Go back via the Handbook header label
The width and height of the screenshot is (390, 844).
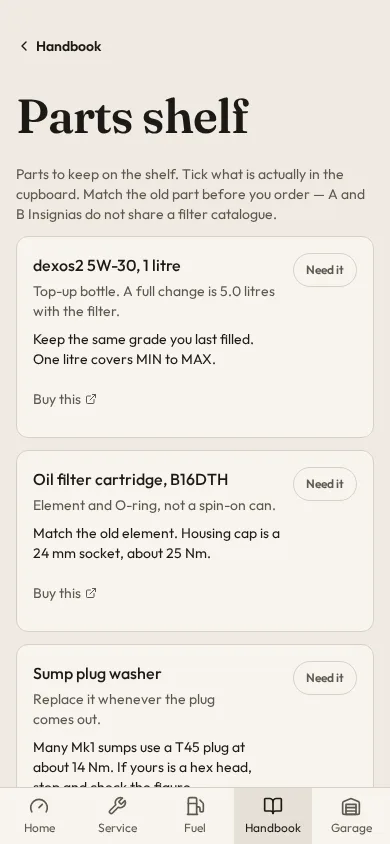tap(68, 46)
